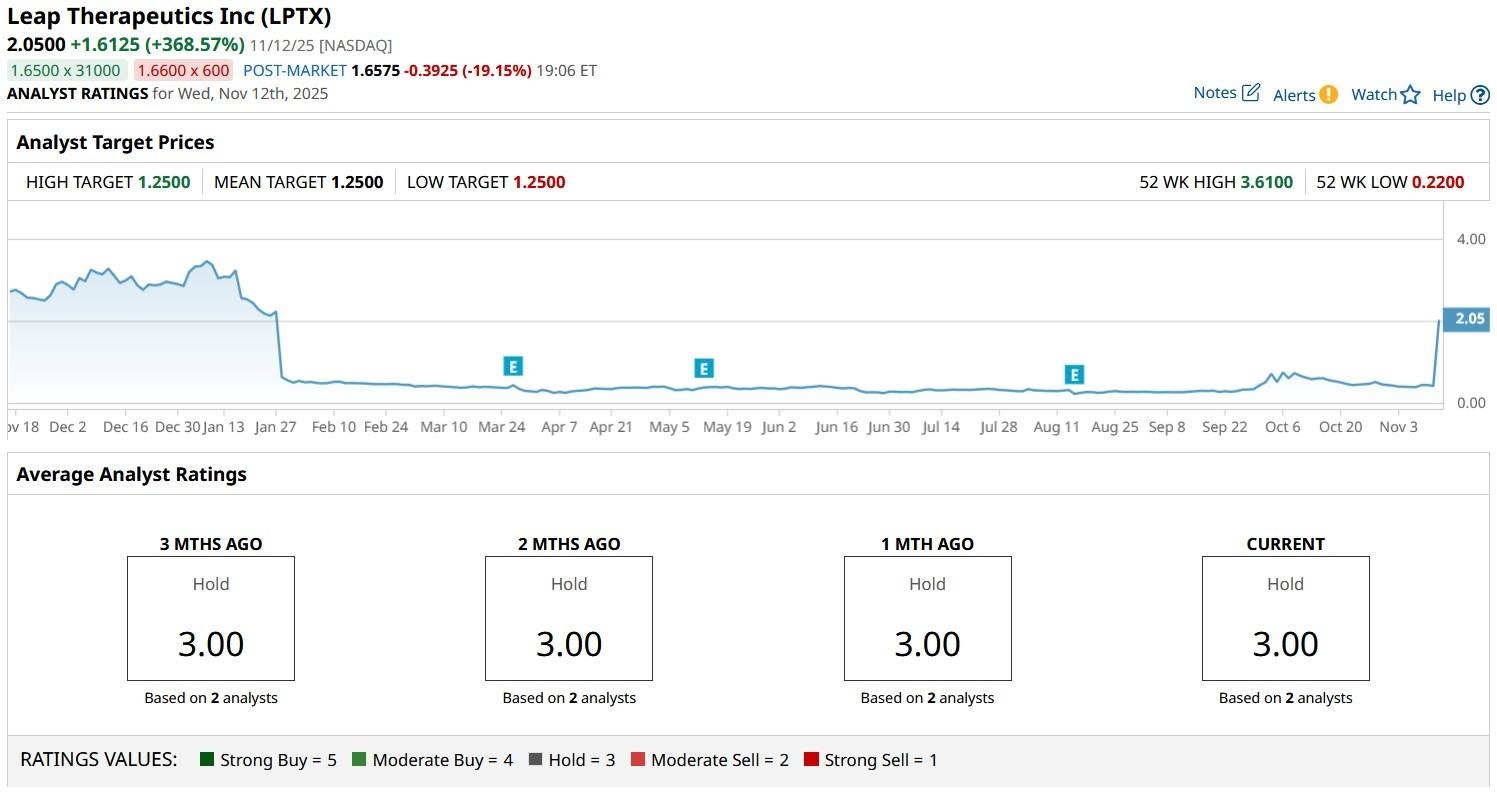Screen dimensions: 1497x793
Task: Click the Sep 22 date on chart axis
Action: pyautogui.click(x=1225, y=426)
